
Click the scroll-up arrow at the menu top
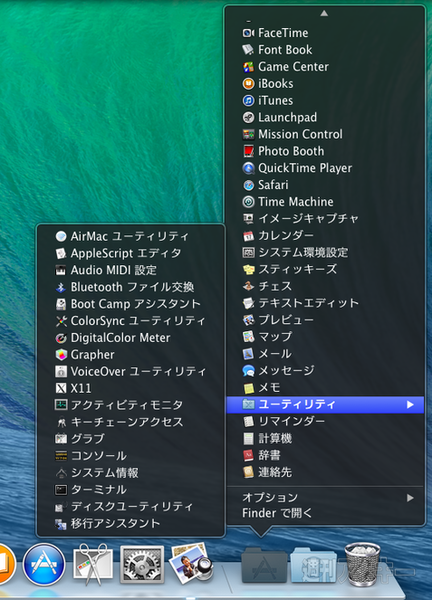[x=324, y=13]
